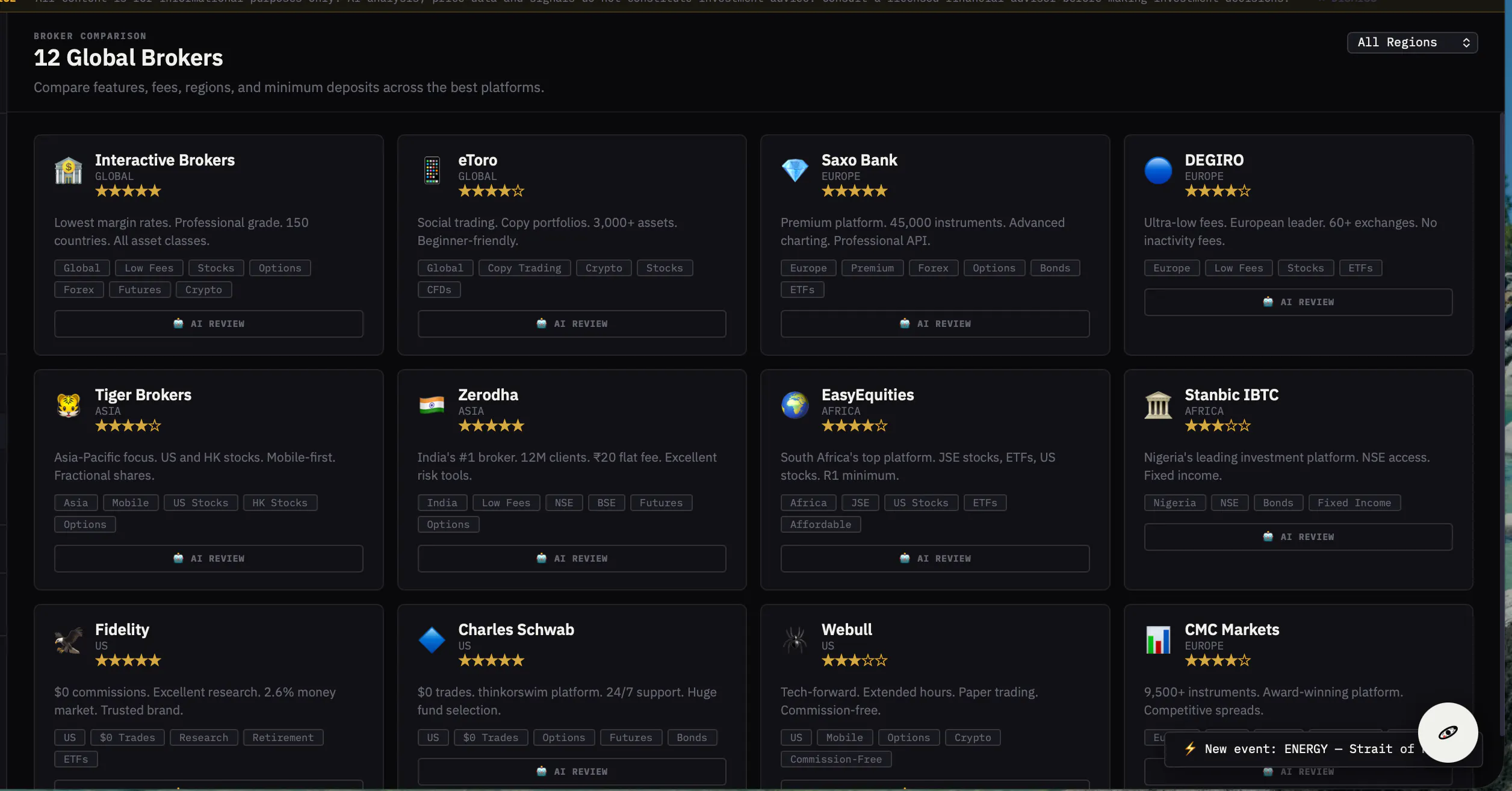Image resolution: width=1512 pixels, height=791 pixels.
Task: Click the Saxo Bank diamond icon
Action: (795, 170)
